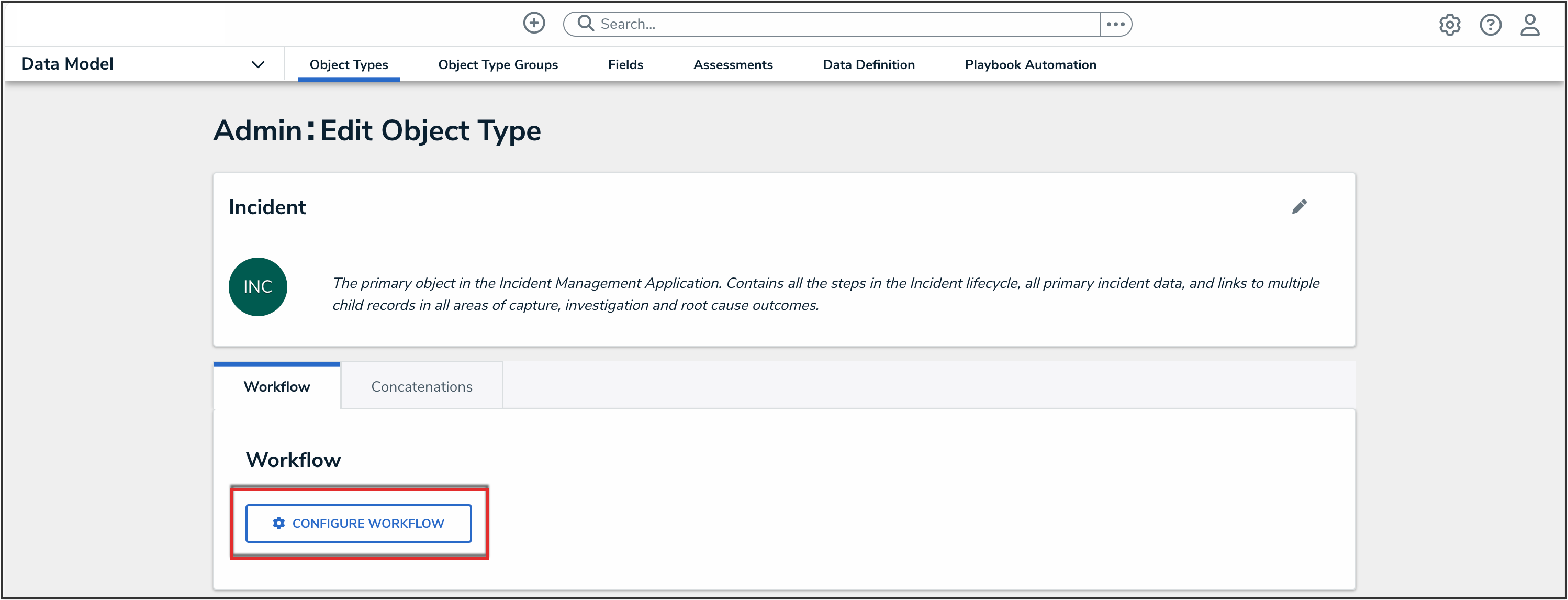
Task: Open the help question mark icon
Action: [x=1490, y=25]
